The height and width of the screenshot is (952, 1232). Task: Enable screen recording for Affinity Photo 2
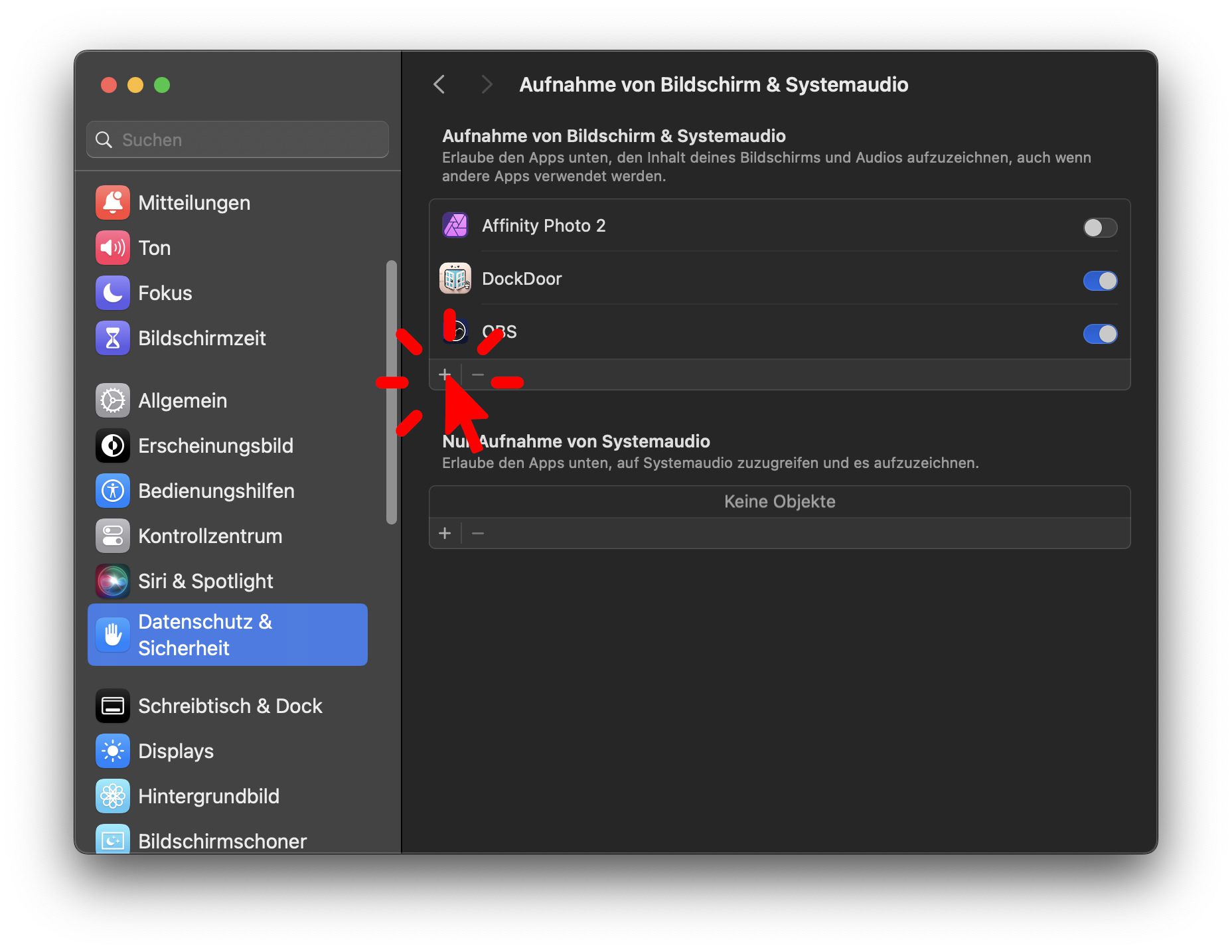coord(1099,228)
